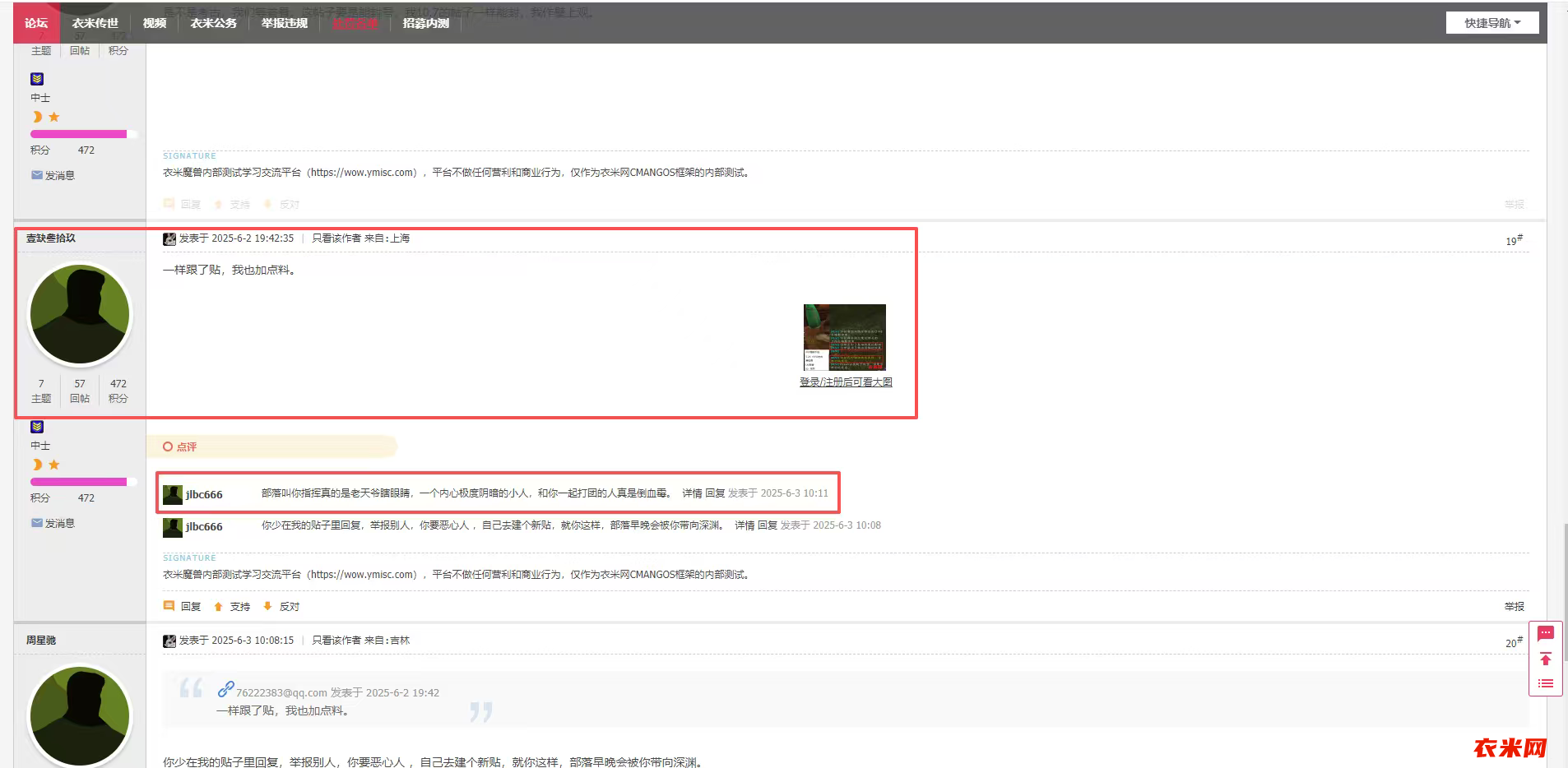Viewport: 1568px width, 768px height.
Task: Open the attached game screenshot thumbnail
Action: 844,337
